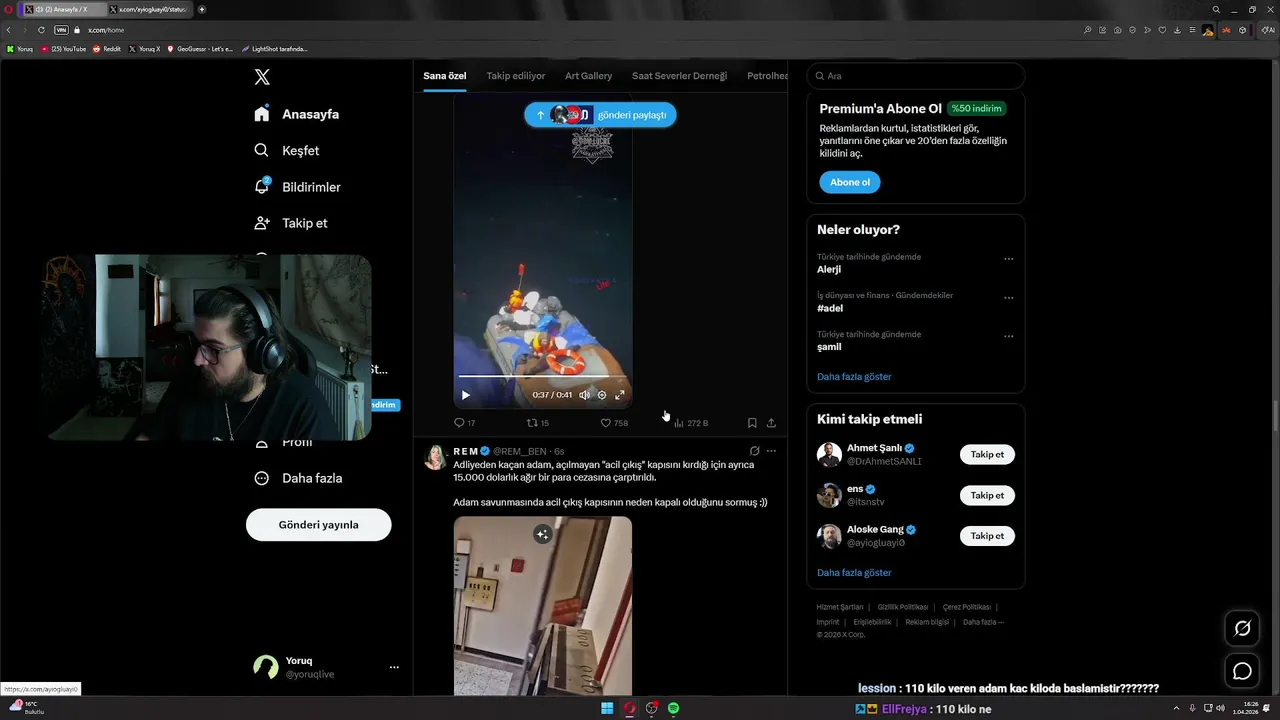This screenshot has height=720, width=1280.
Task: Open the @REM__BEN handle link
Action: [x=520, y=451]
